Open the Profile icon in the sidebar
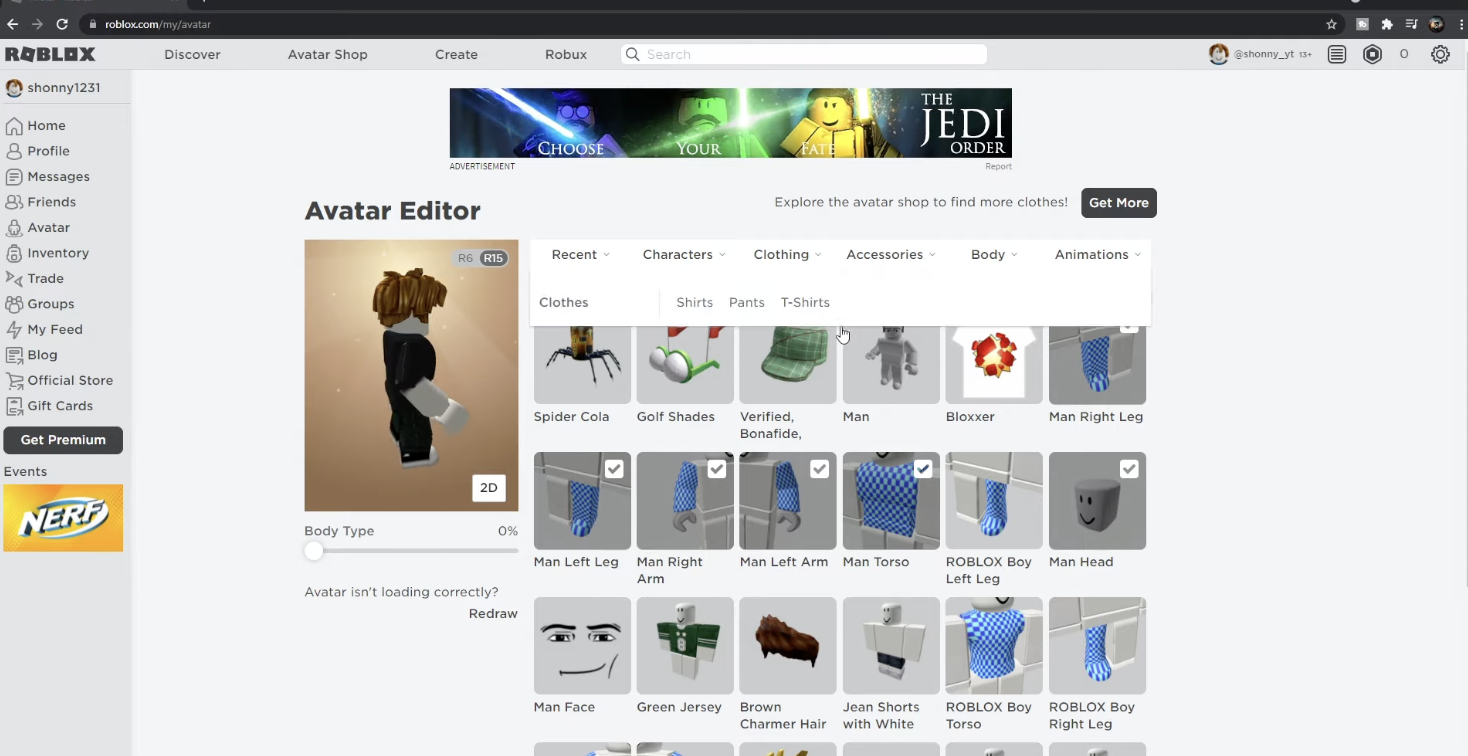The height and width of the screenshot is (756, 1468). click(14, 151)
